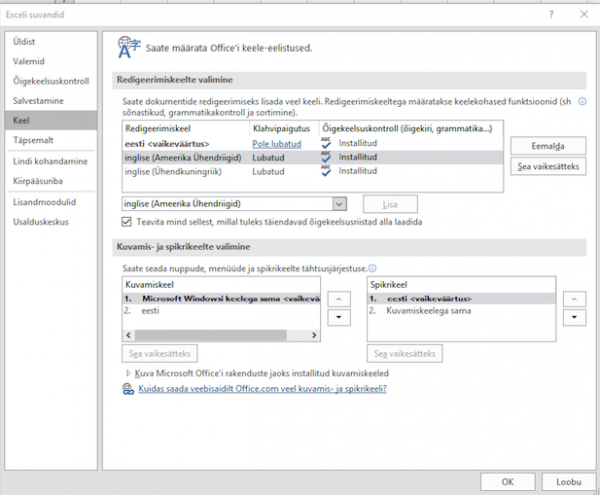Open the Täpsemalt category
The height and width of the screenshot is (495, 600).
51,140
